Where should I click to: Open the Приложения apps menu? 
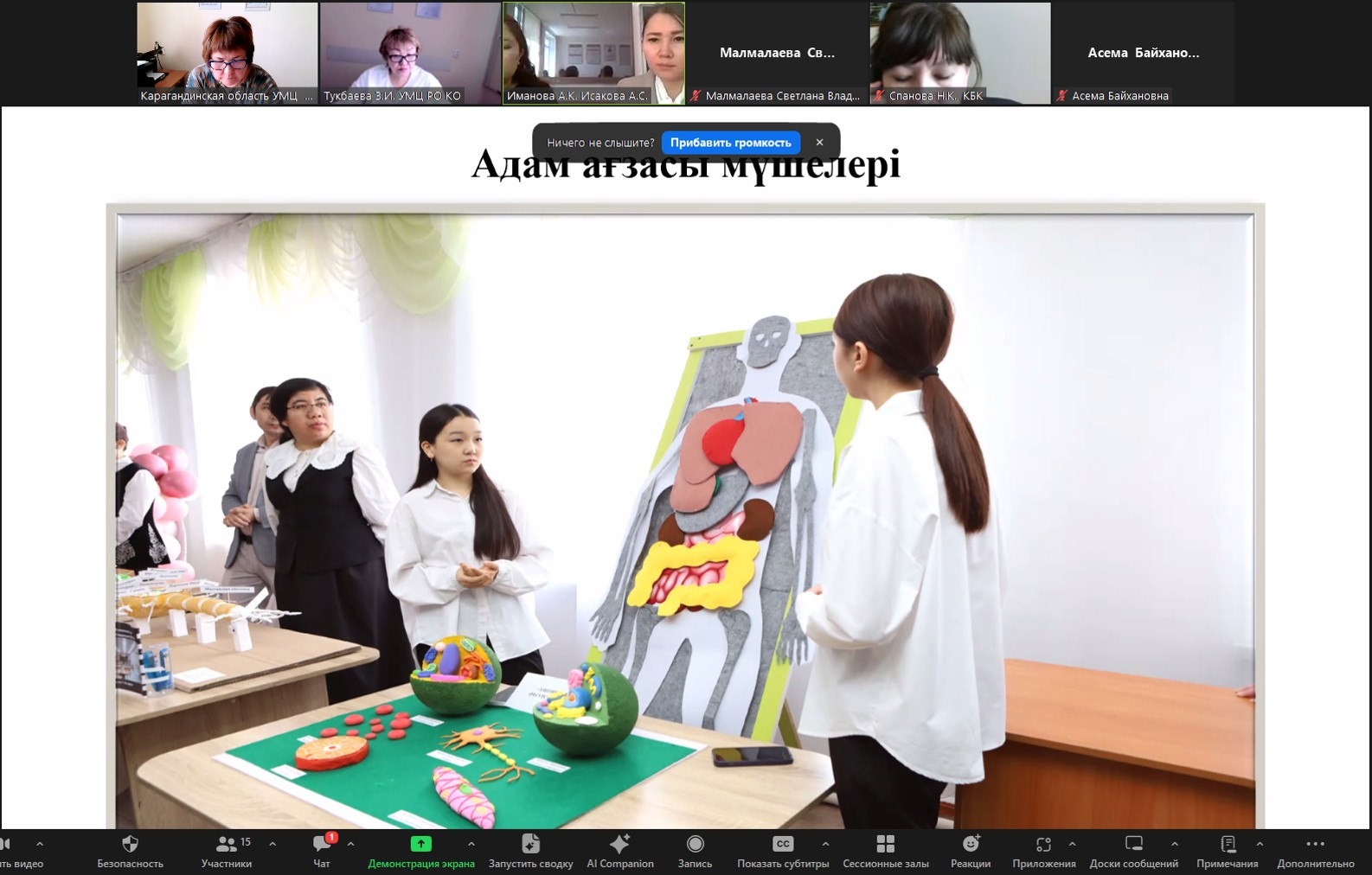(x=1043, y=845)
